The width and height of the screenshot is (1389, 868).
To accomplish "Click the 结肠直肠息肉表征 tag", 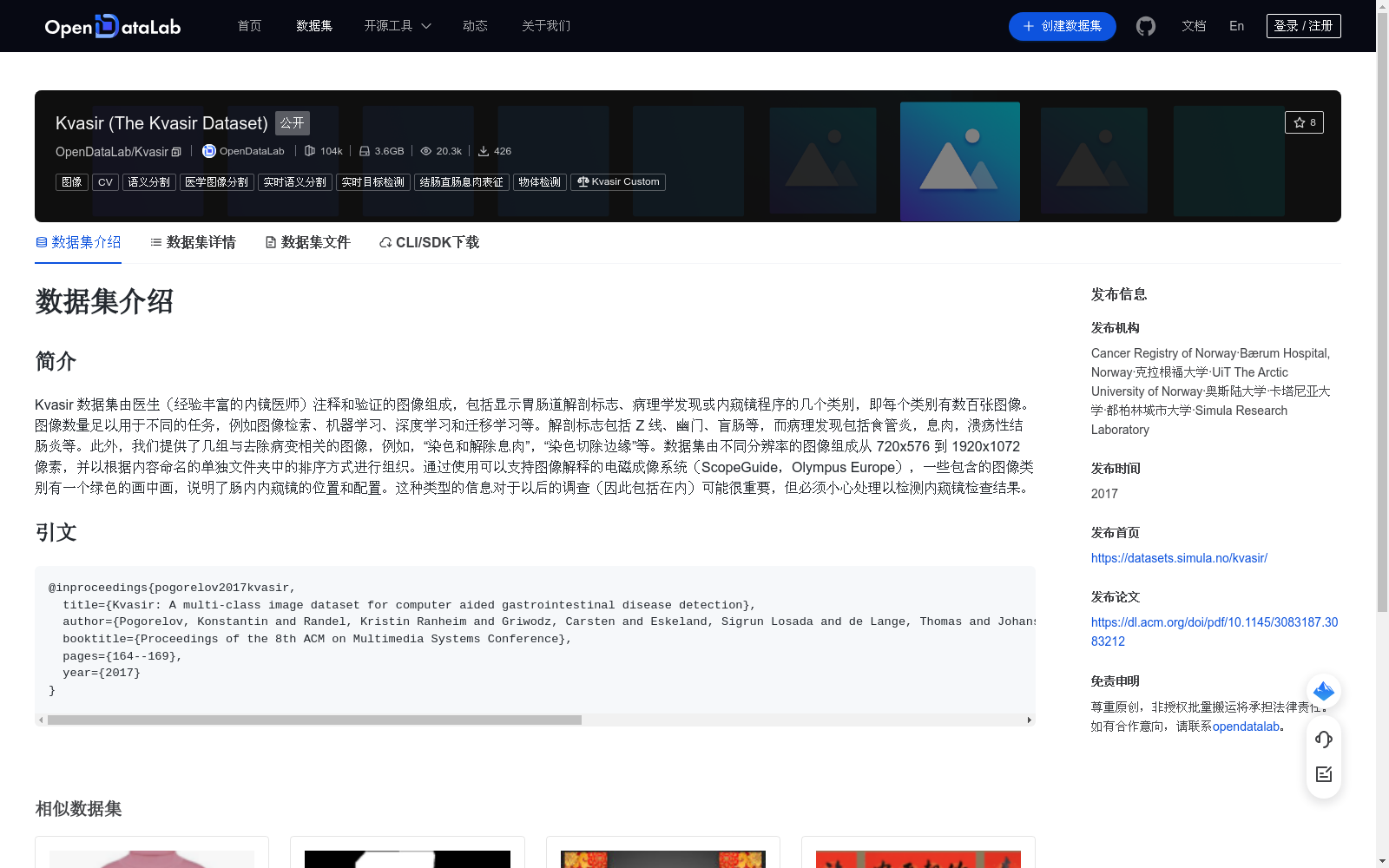I will 462,182.
